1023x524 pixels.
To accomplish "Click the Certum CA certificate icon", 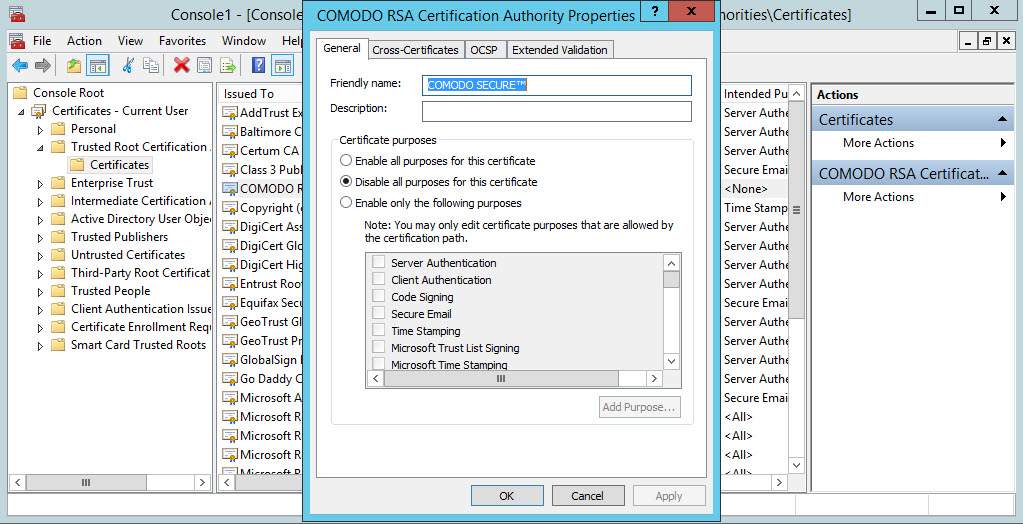I will [x=229, y=151].
